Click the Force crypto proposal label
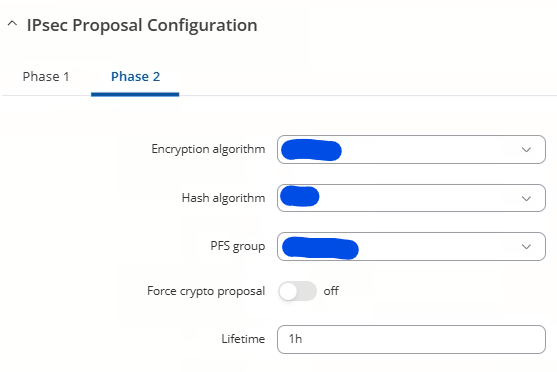Screen dimensions: 557x372 [206, 291]
